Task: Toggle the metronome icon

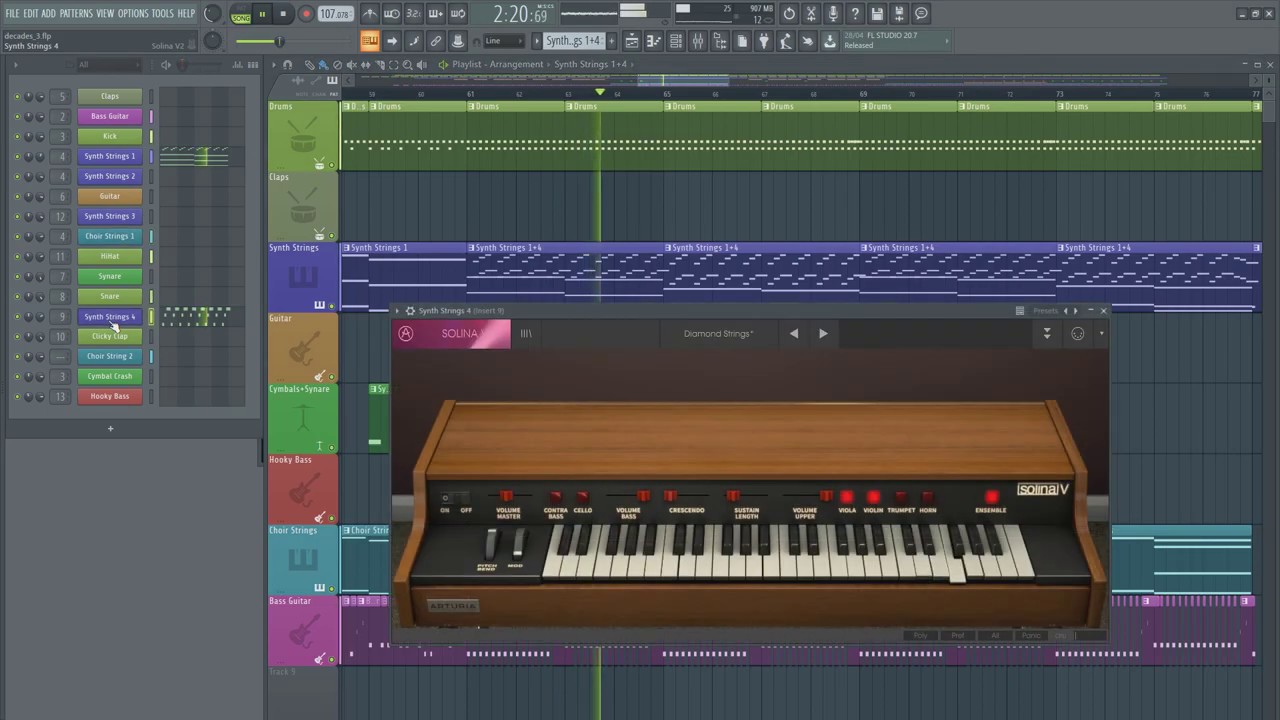Action: point(370,14)
